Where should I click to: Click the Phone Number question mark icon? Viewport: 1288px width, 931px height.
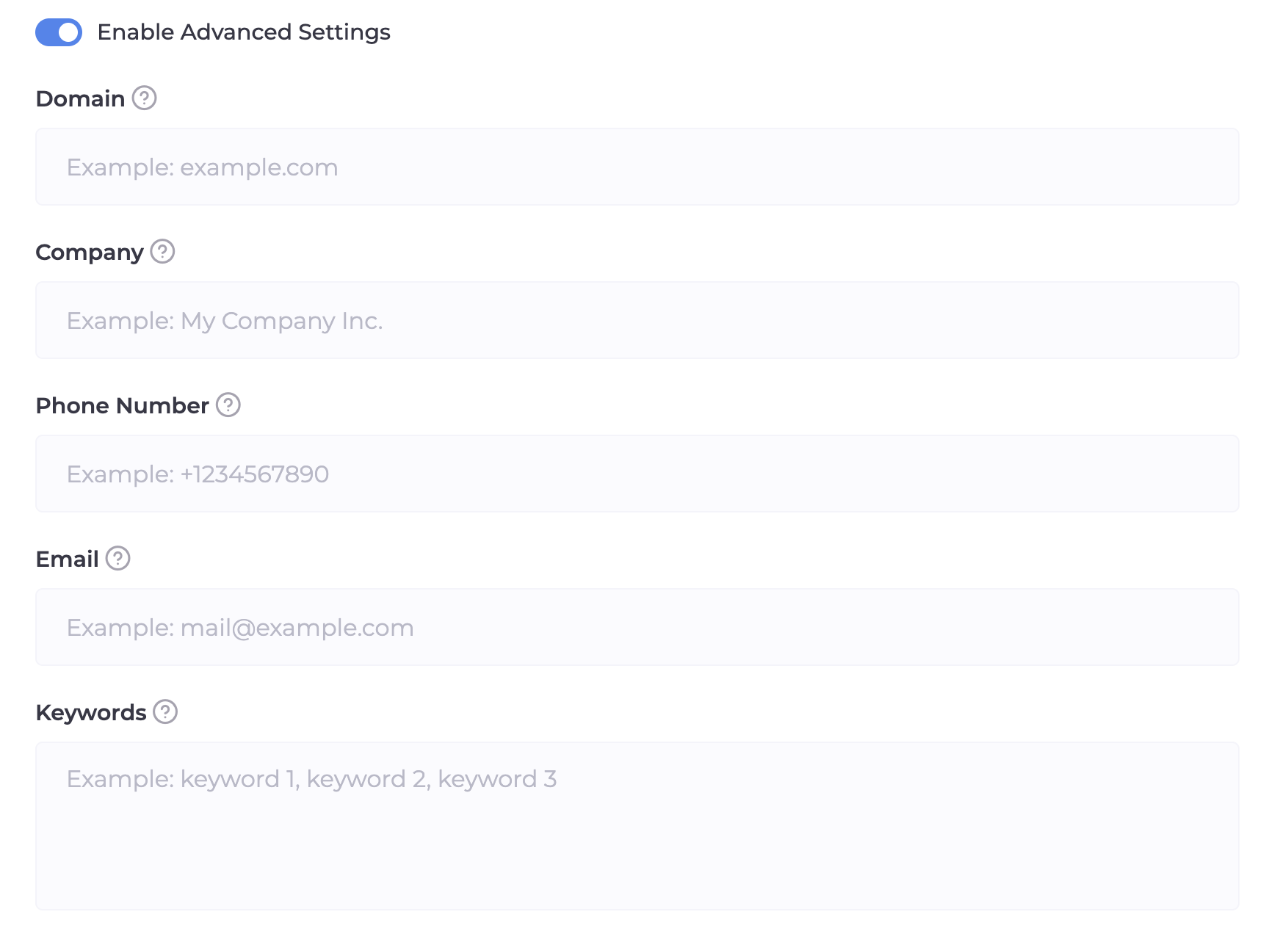(x=228, y=405)
